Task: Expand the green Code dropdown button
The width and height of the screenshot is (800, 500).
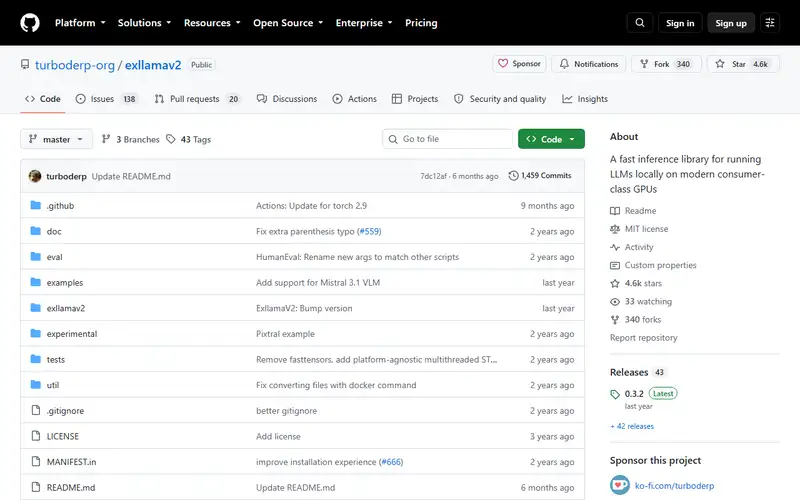Action: (551, 139)
